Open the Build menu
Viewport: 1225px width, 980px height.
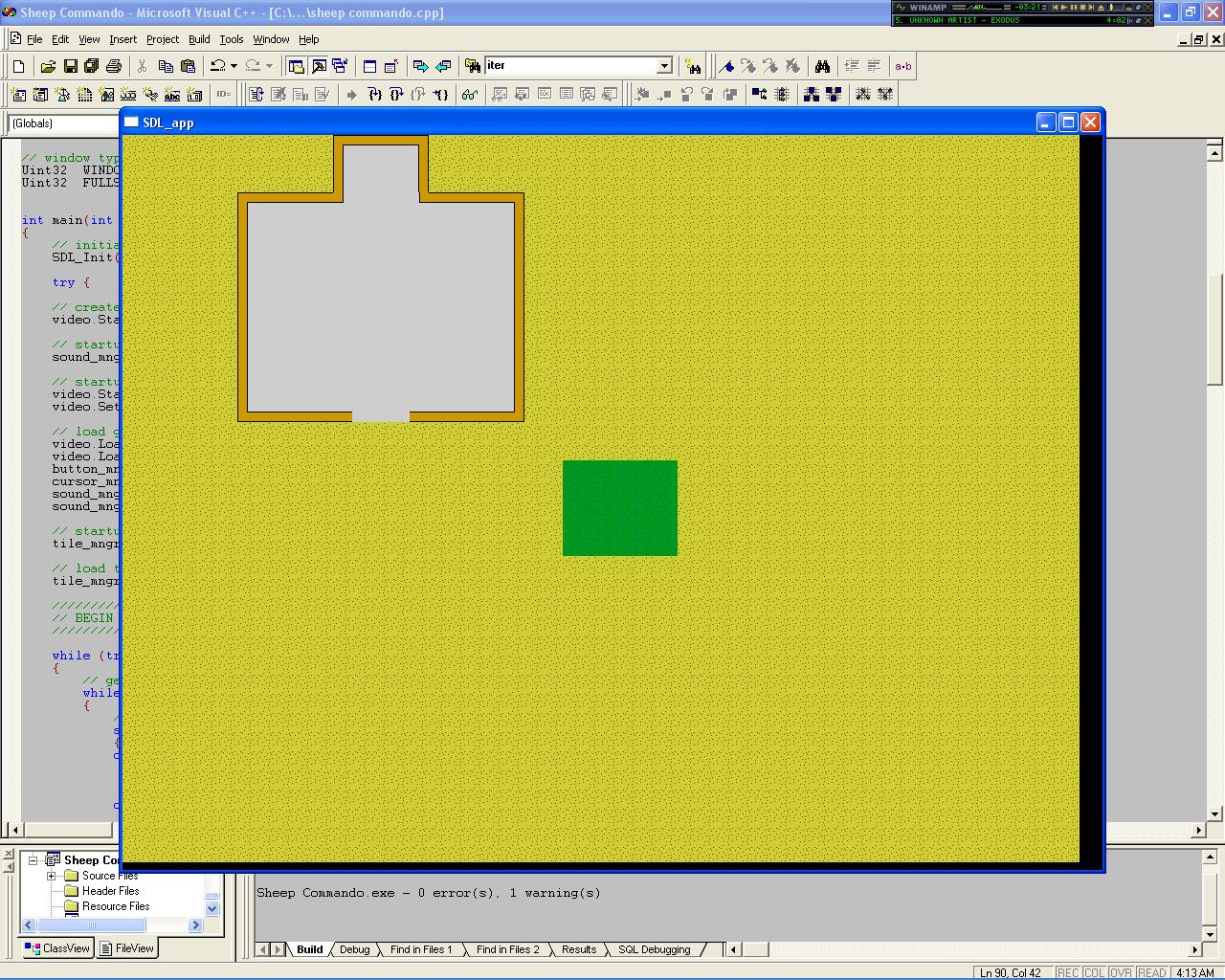pyautogui.click(x=199, y=39)
